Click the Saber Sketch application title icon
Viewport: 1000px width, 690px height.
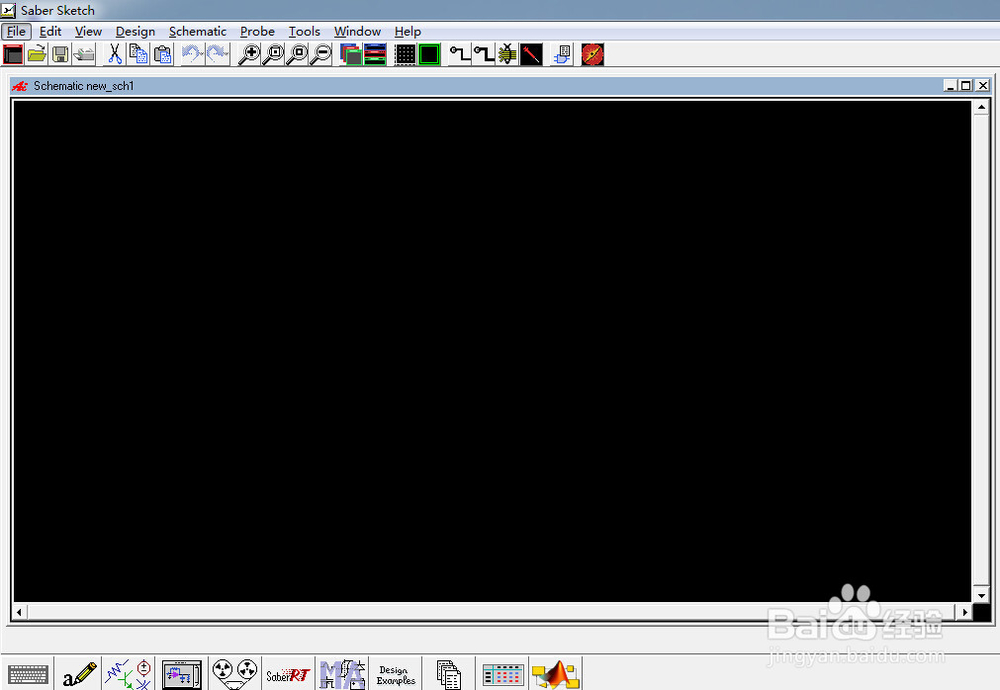[8, 10]
